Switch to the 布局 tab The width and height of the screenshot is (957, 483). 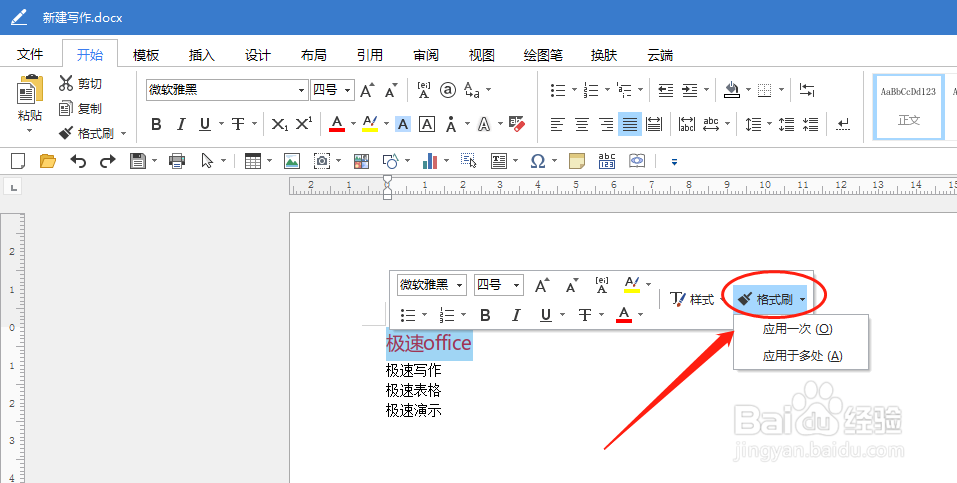[x=314, y=55]
